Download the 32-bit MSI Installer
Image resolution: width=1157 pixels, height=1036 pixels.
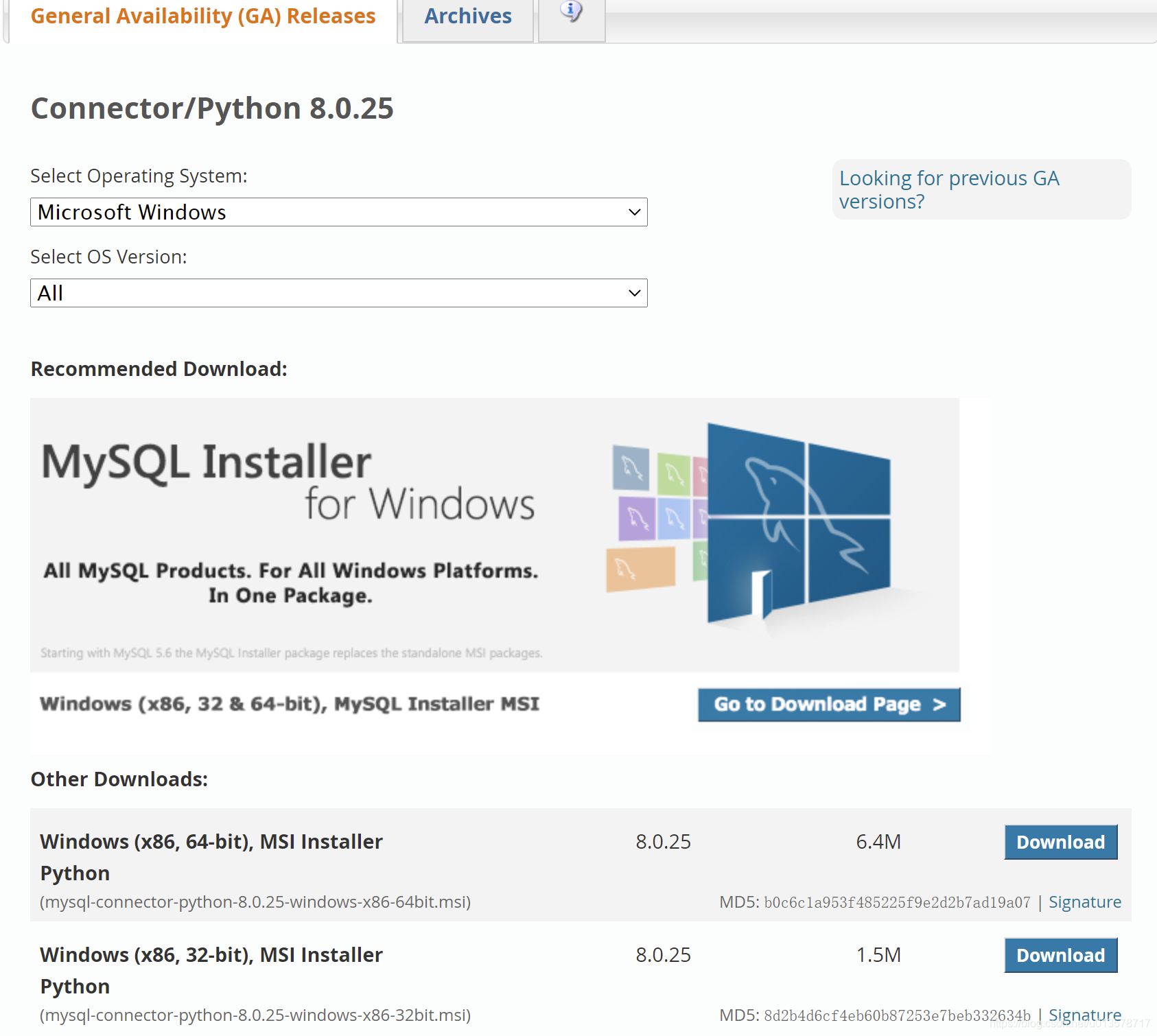tap(1061, 955)
